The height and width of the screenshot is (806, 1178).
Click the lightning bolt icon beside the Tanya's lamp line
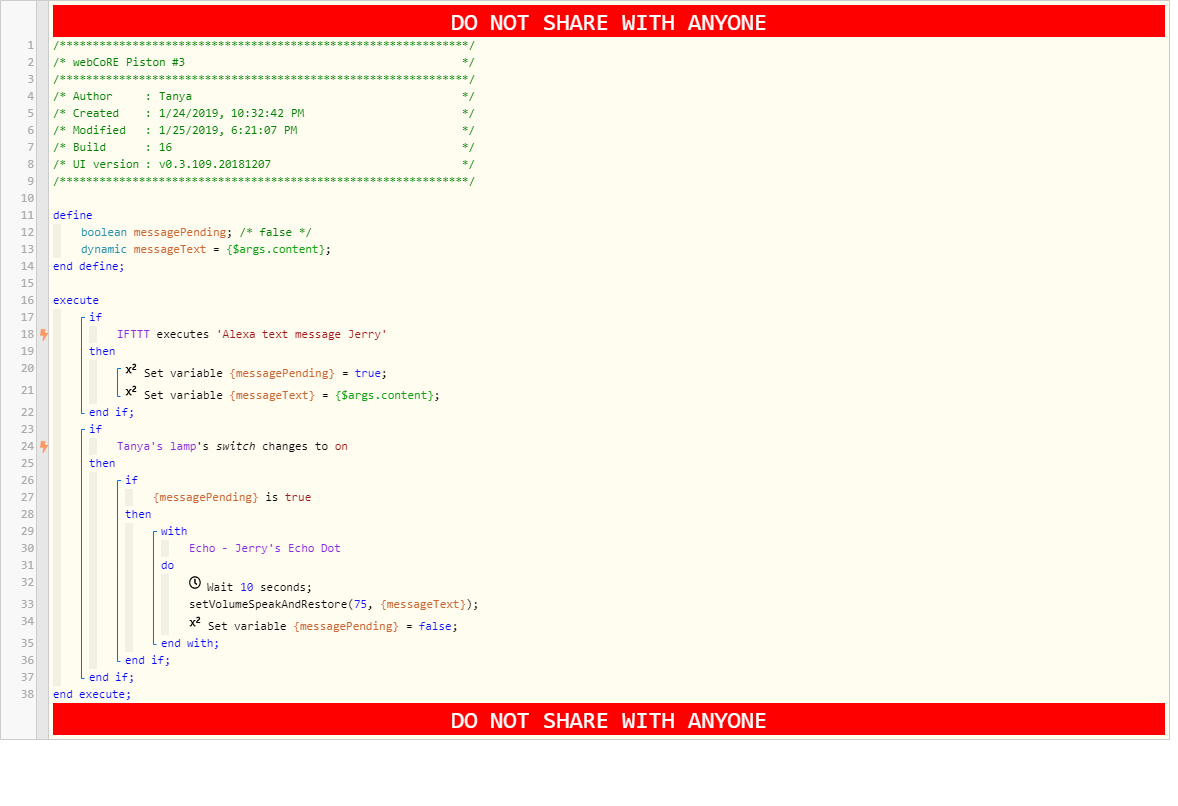[44, 446]
